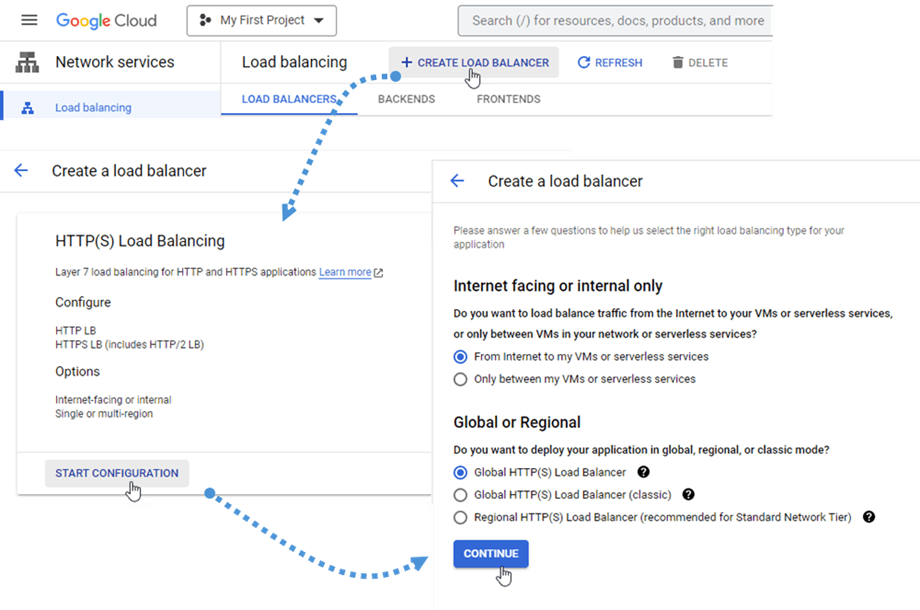Viewport: 920px width, 610px height.
Task: Select Only between my VMs option
Action: tap(460, 379)
